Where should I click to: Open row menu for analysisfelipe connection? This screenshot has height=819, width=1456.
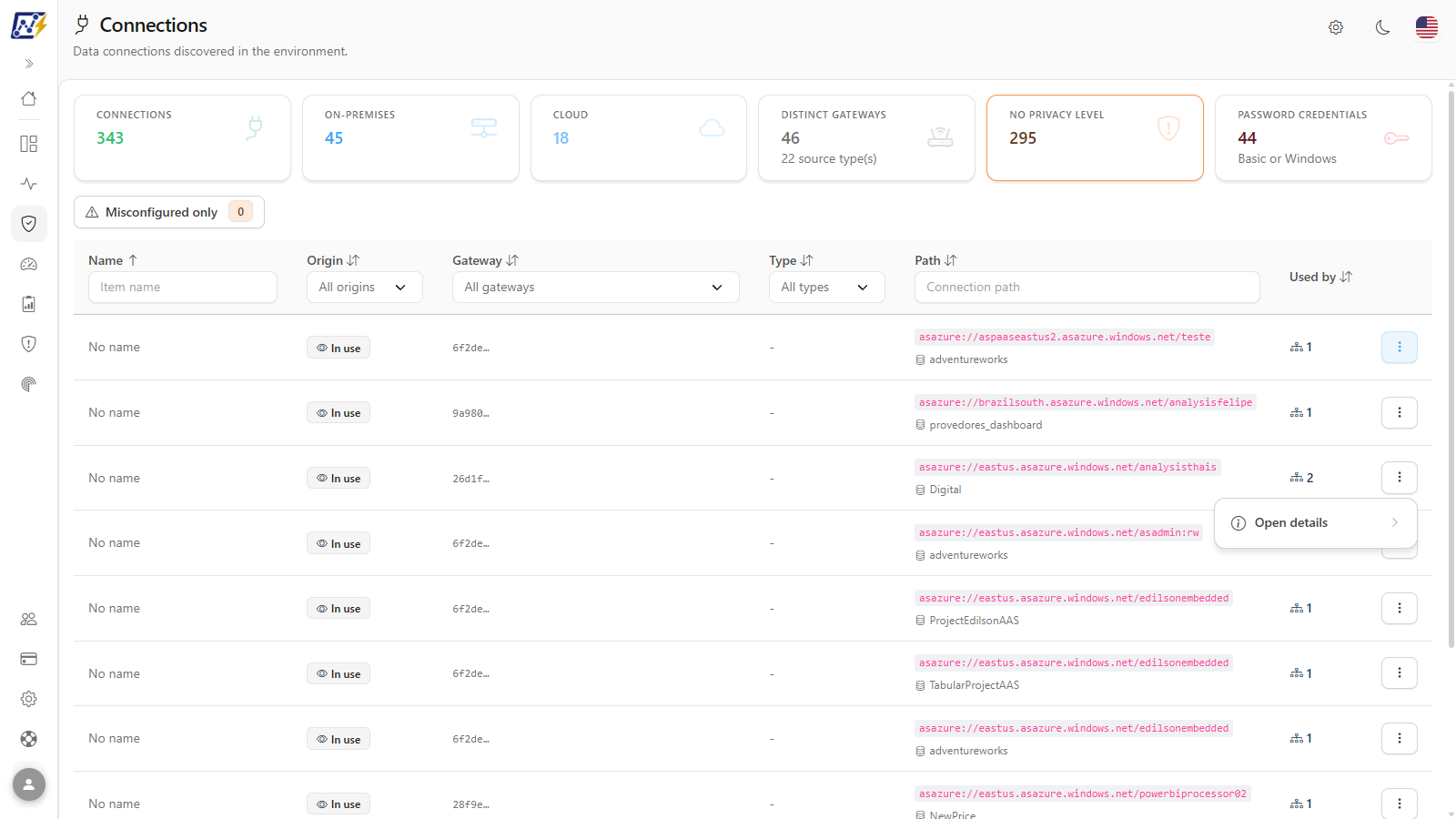click(x=1400, y=412)
